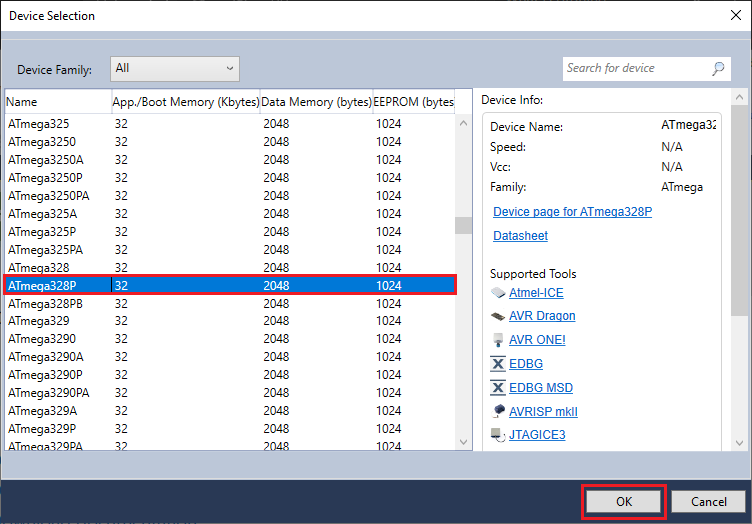752x524 pixels.
Task: Select the ATmega325PA row
Action: click(x=230, y=250)
